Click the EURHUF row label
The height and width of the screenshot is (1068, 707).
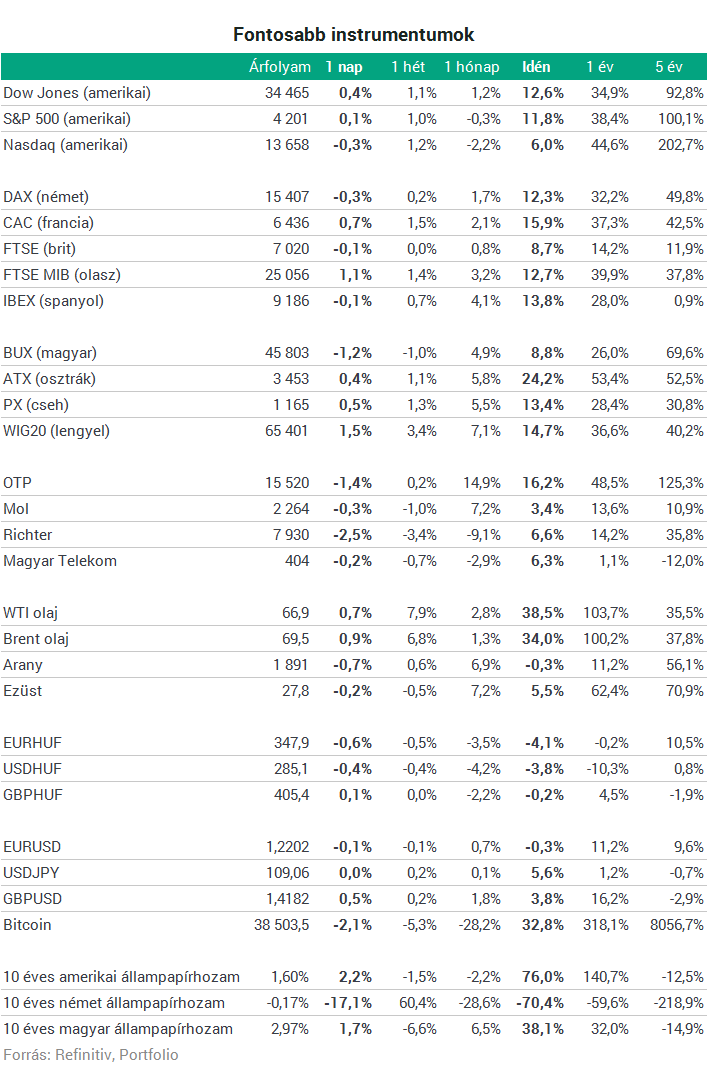tap(32, 742)
